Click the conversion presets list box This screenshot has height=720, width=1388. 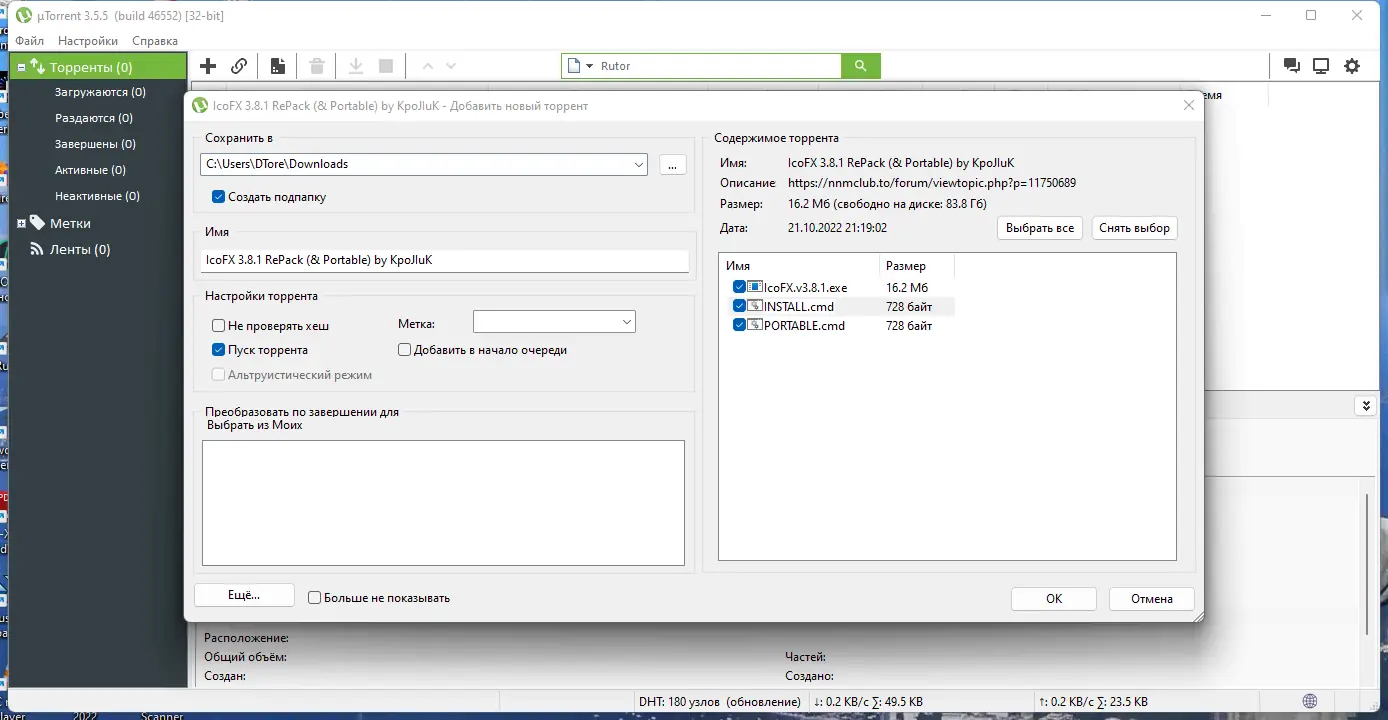pos(443,503)
